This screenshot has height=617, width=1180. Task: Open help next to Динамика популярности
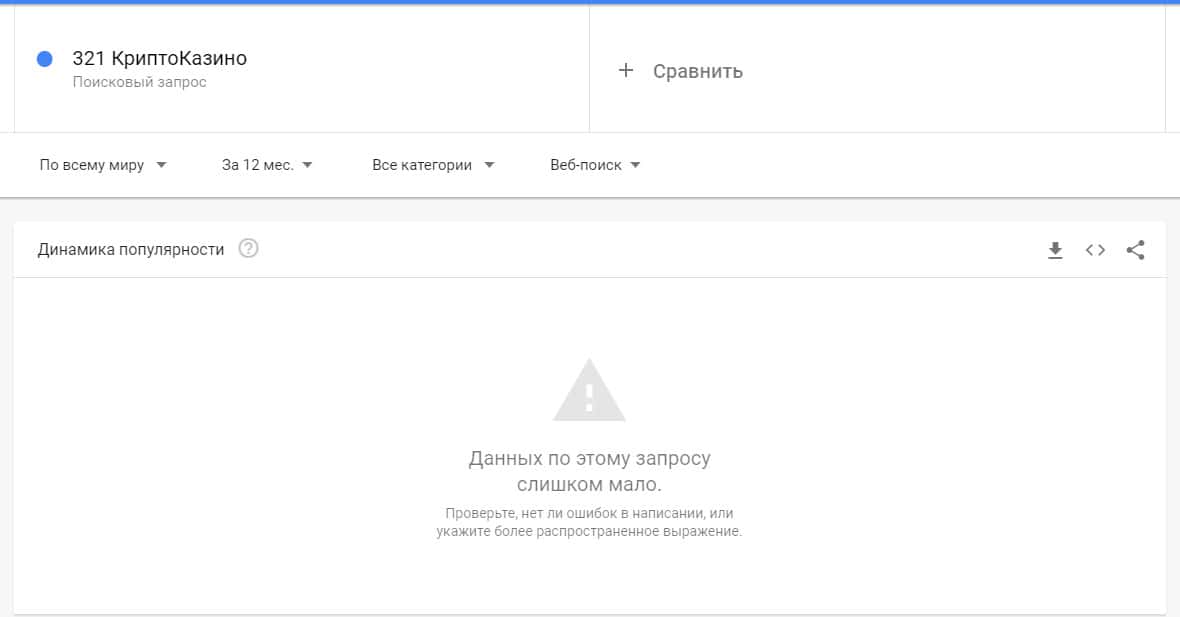coord(248,249)
